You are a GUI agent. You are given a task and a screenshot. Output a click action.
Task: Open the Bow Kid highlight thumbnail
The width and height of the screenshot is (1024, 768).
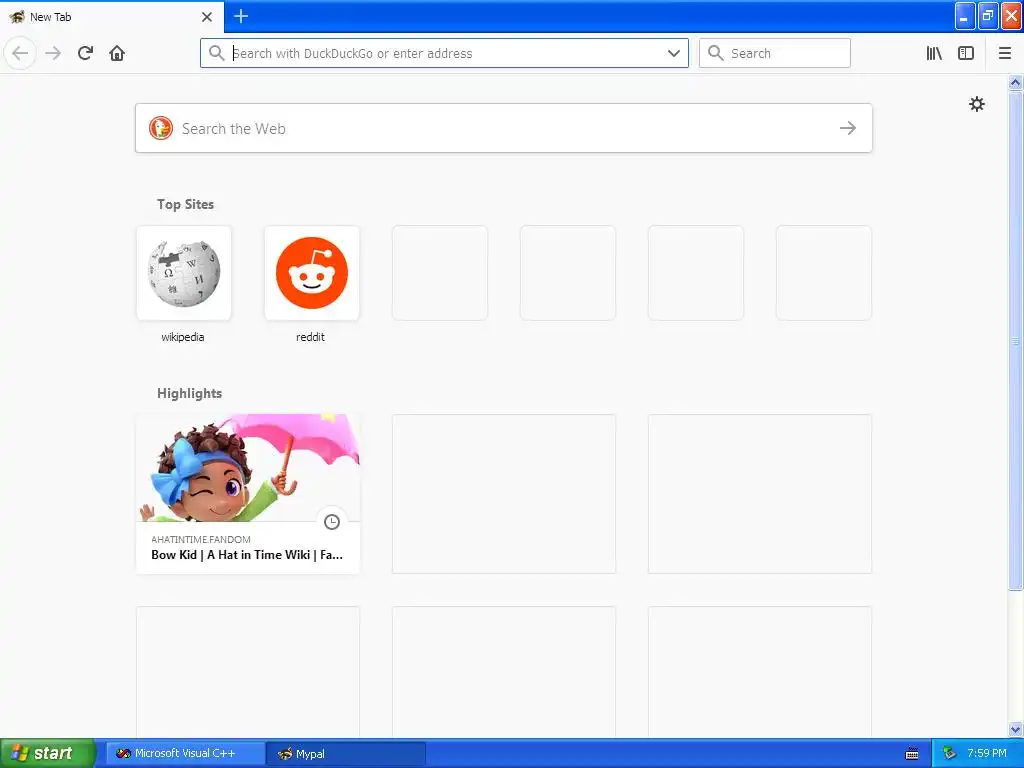pyautogui.click(x=248, y=468)
